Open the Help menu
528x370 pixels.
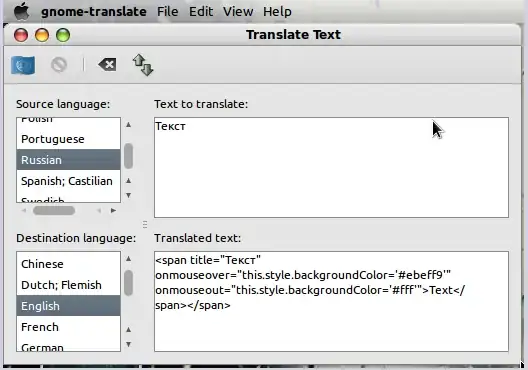[x=277, y=12]
